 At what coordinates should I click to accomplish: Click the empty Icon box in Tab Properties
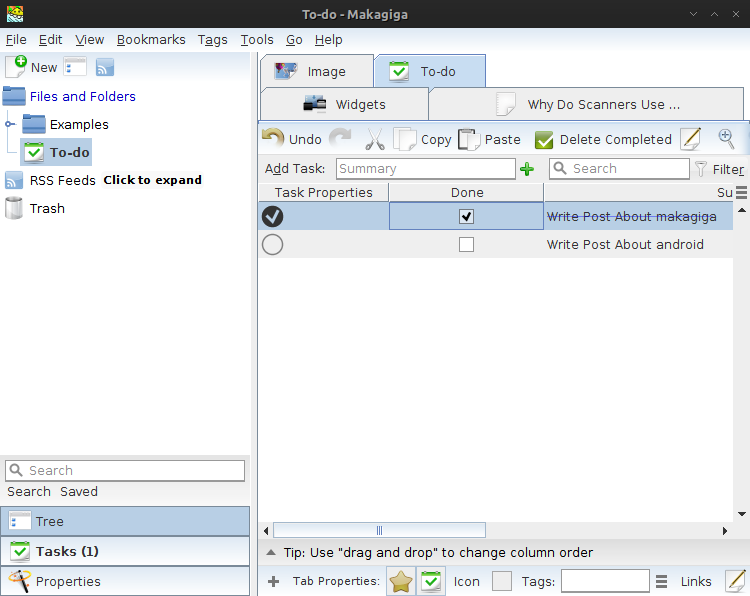point(502,581)
